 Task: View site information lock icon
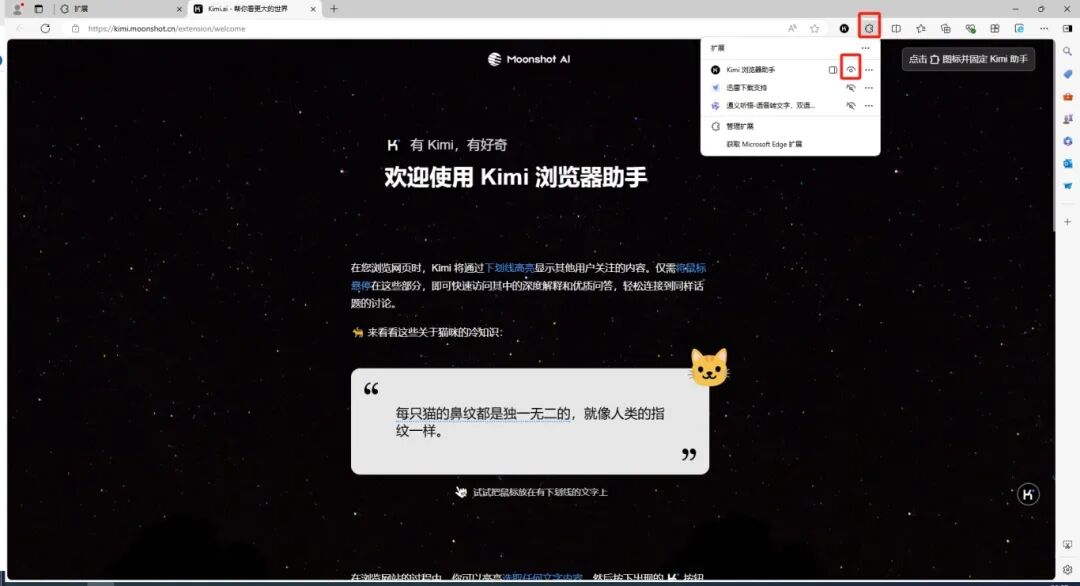(76, 28)
